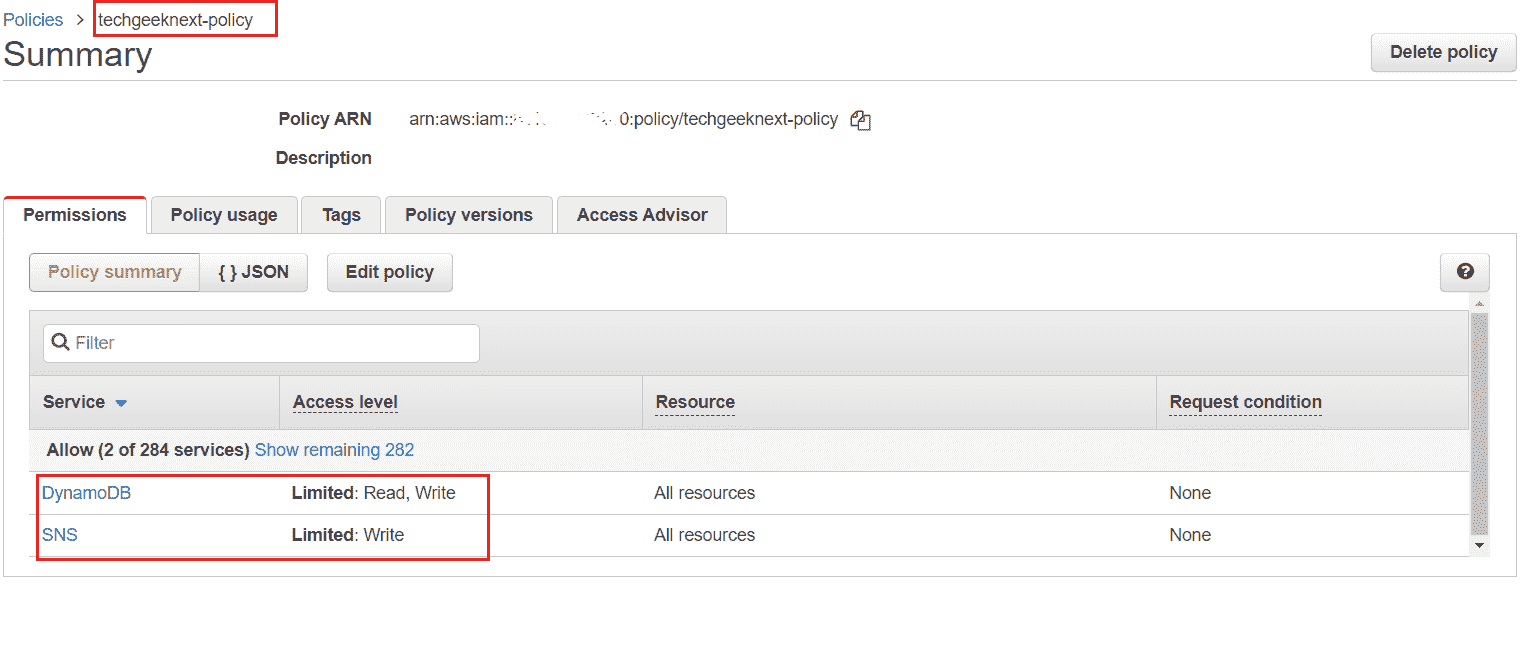The width and height of the screenshot is (1526, 650).
Task: Sort by the Service column arrow
Action: [121, 403]
